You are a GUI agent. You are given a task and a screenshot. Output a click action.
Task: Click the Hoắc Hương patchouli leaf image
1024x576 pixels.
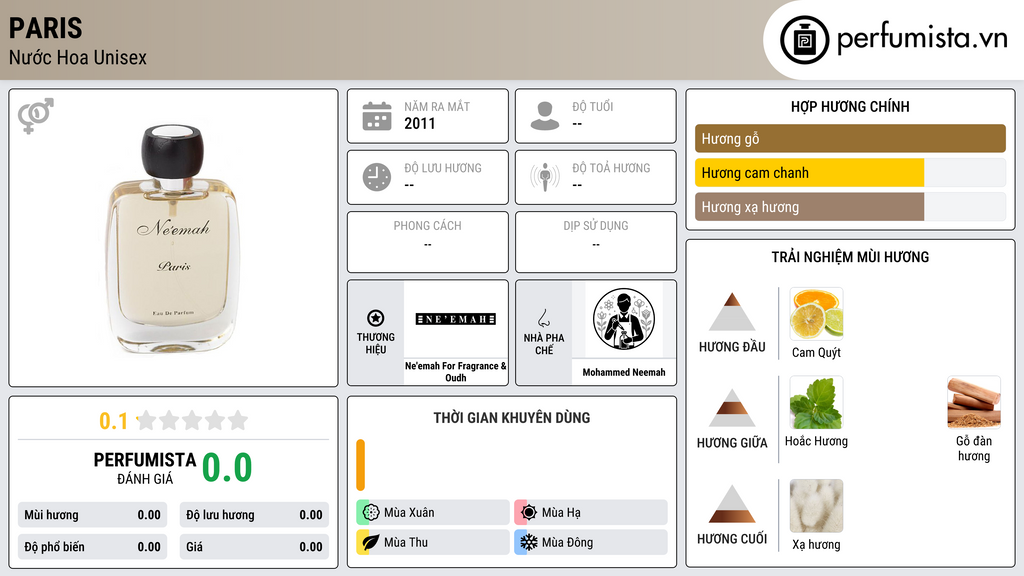(816, 402)
